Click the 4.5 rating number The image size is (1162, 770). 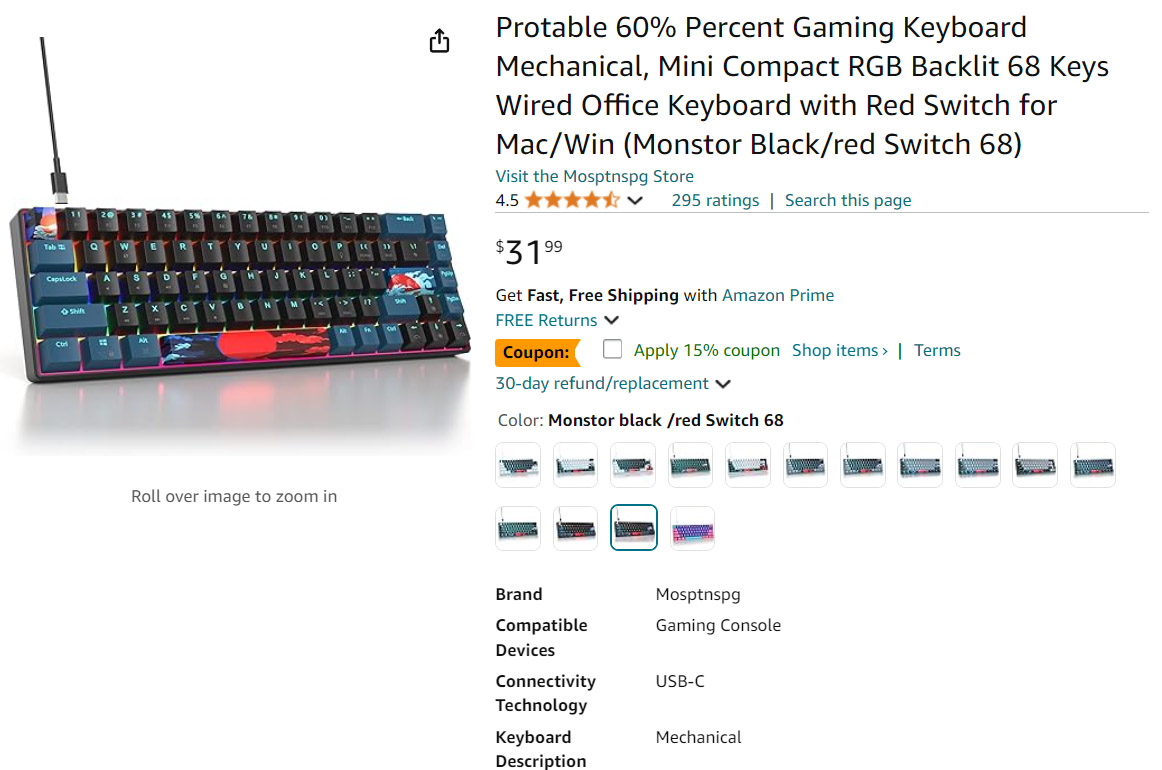(507, 200)
